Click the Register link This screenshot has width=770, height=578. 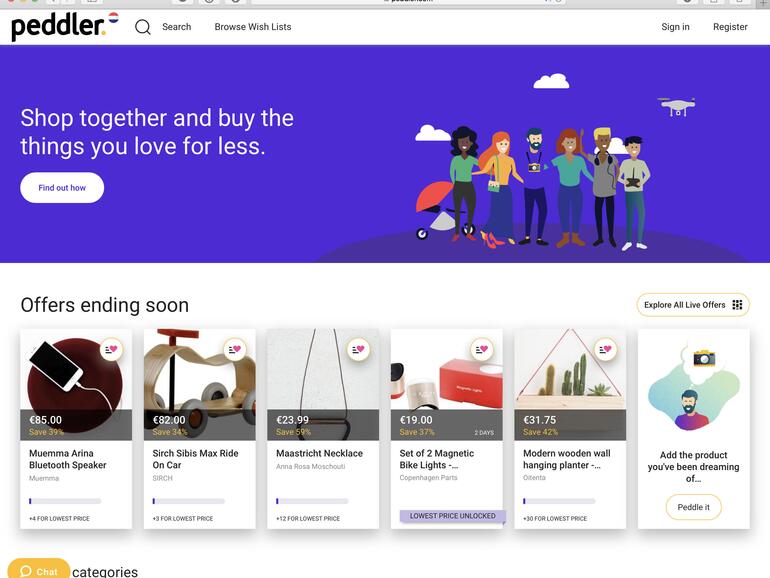[730, 27]
